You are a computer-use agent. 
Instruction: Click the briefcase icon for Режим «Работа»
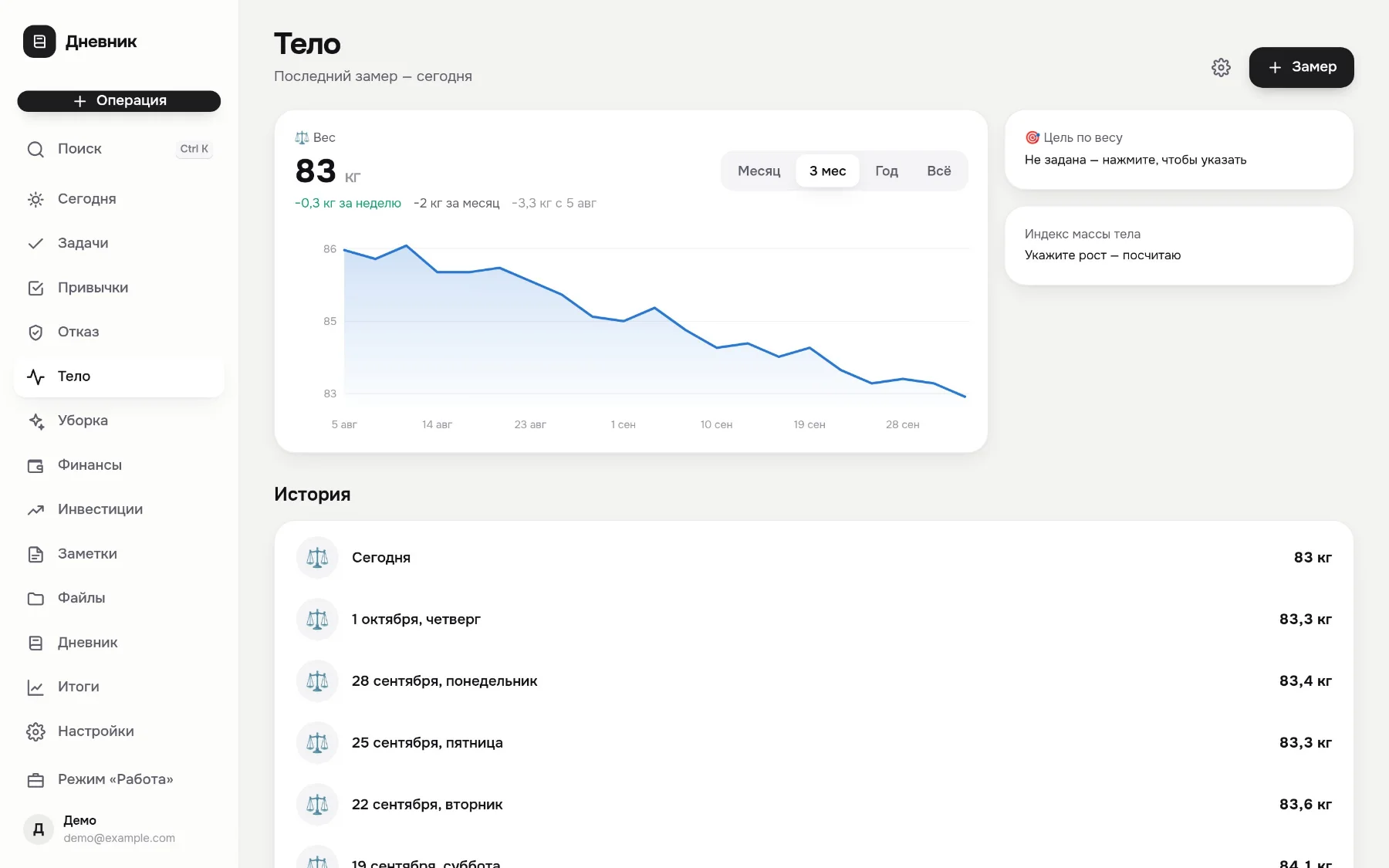click(x=35, y=779)
